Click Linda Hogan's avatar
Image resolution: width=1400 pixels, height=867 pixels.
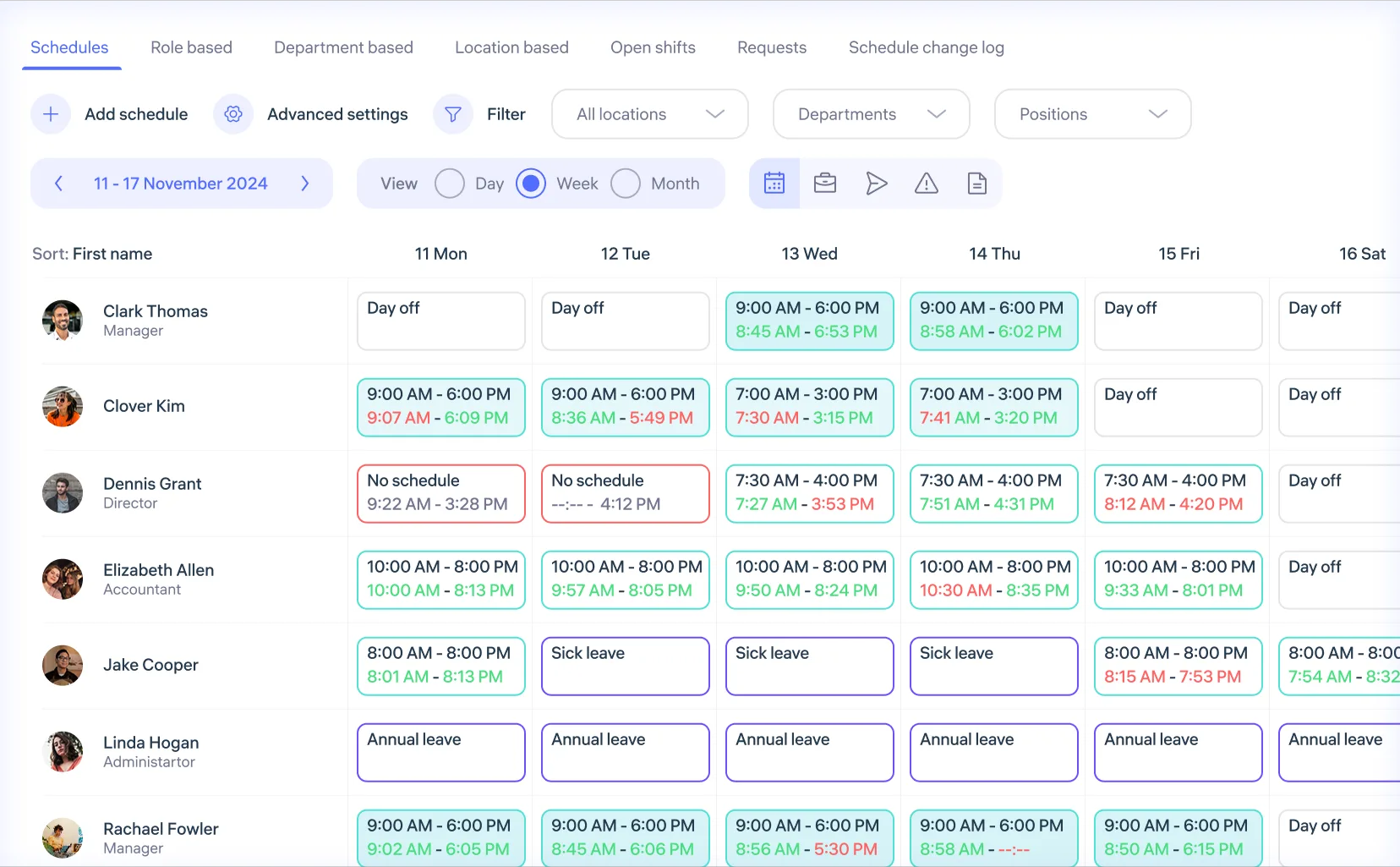pyautogui.click(x=63, y=752)
